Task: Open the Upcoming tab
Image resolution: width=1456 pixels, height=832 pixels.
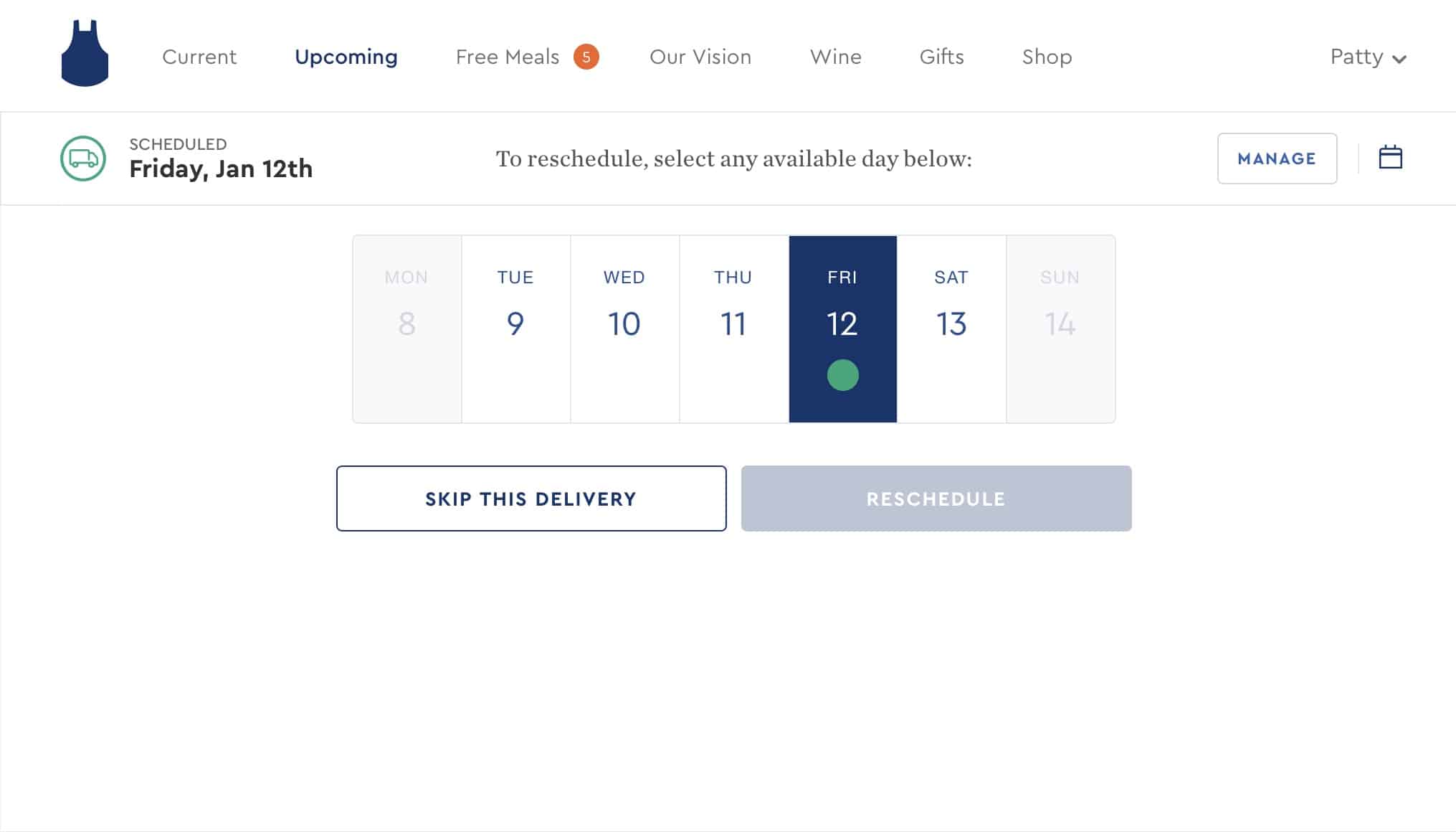Action: click(346, 57)
